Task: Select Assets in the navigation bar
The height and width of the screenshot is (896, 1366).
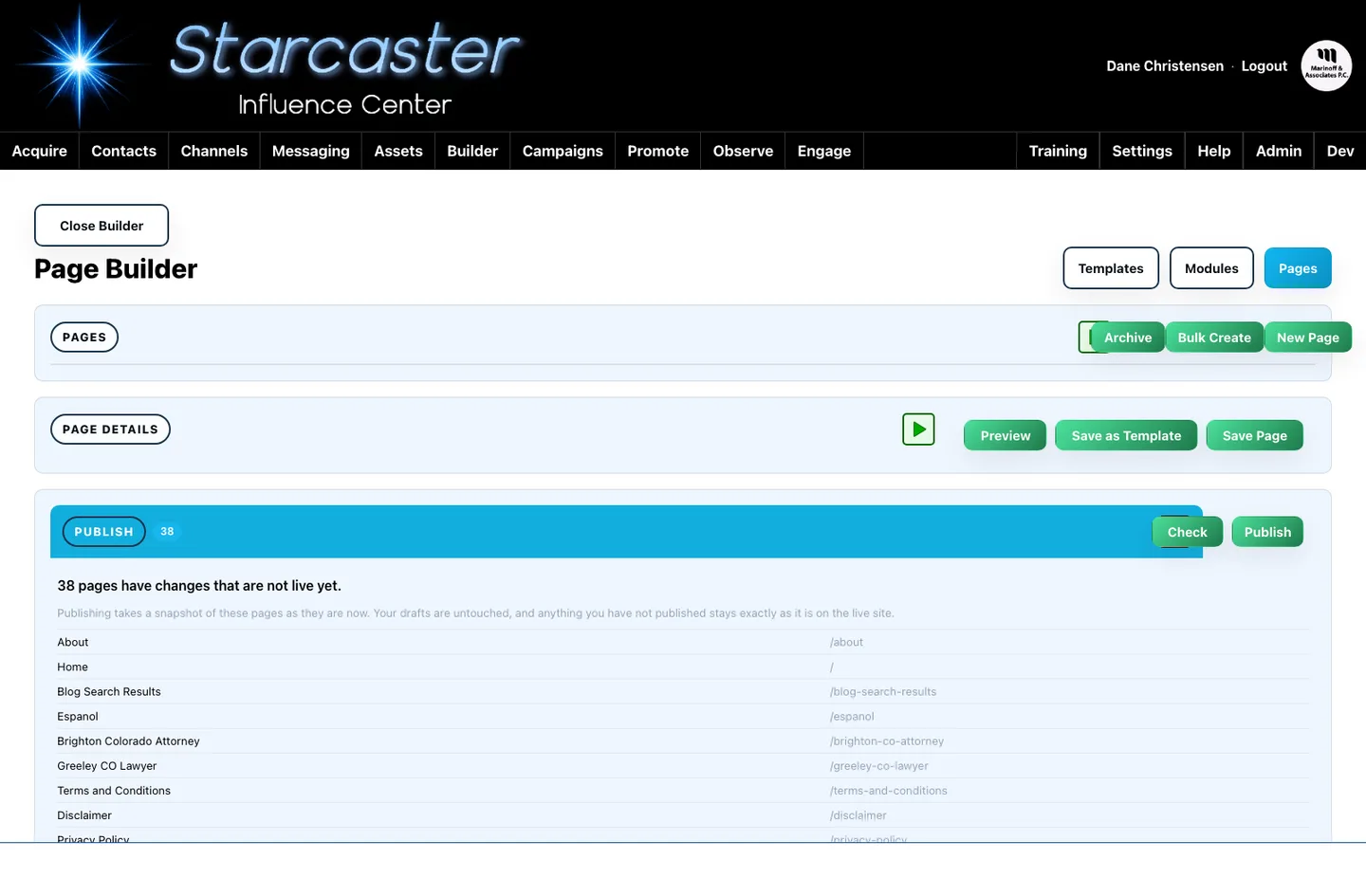Action: pos(398,151)
